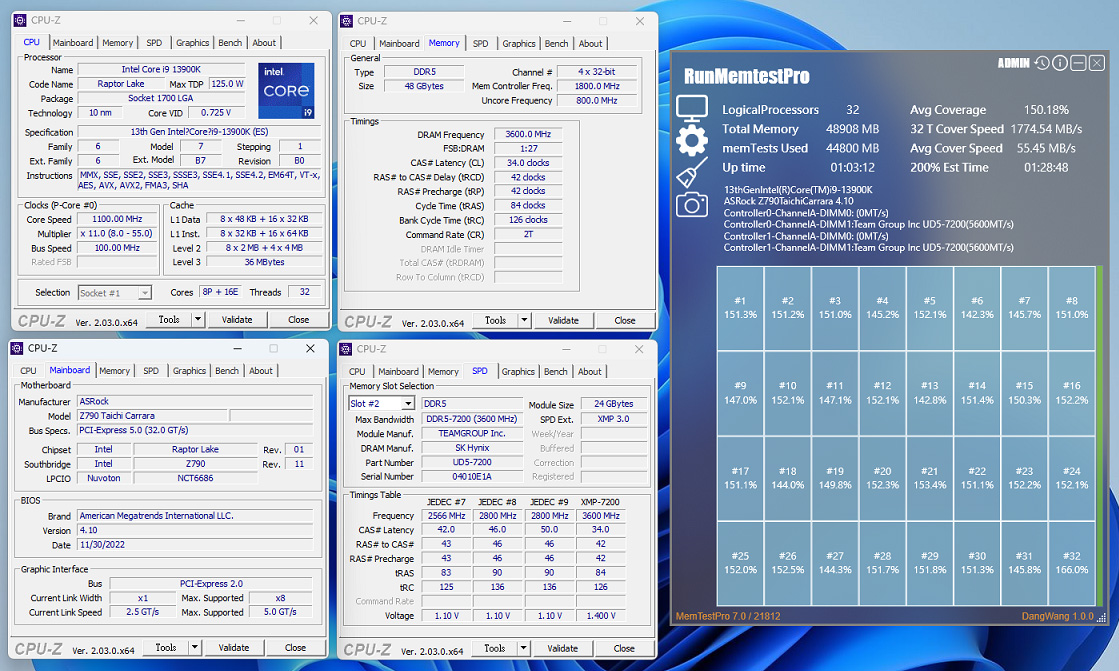
Task: Open the history clock icon next to ADMIN
Action: (1042, 63)
